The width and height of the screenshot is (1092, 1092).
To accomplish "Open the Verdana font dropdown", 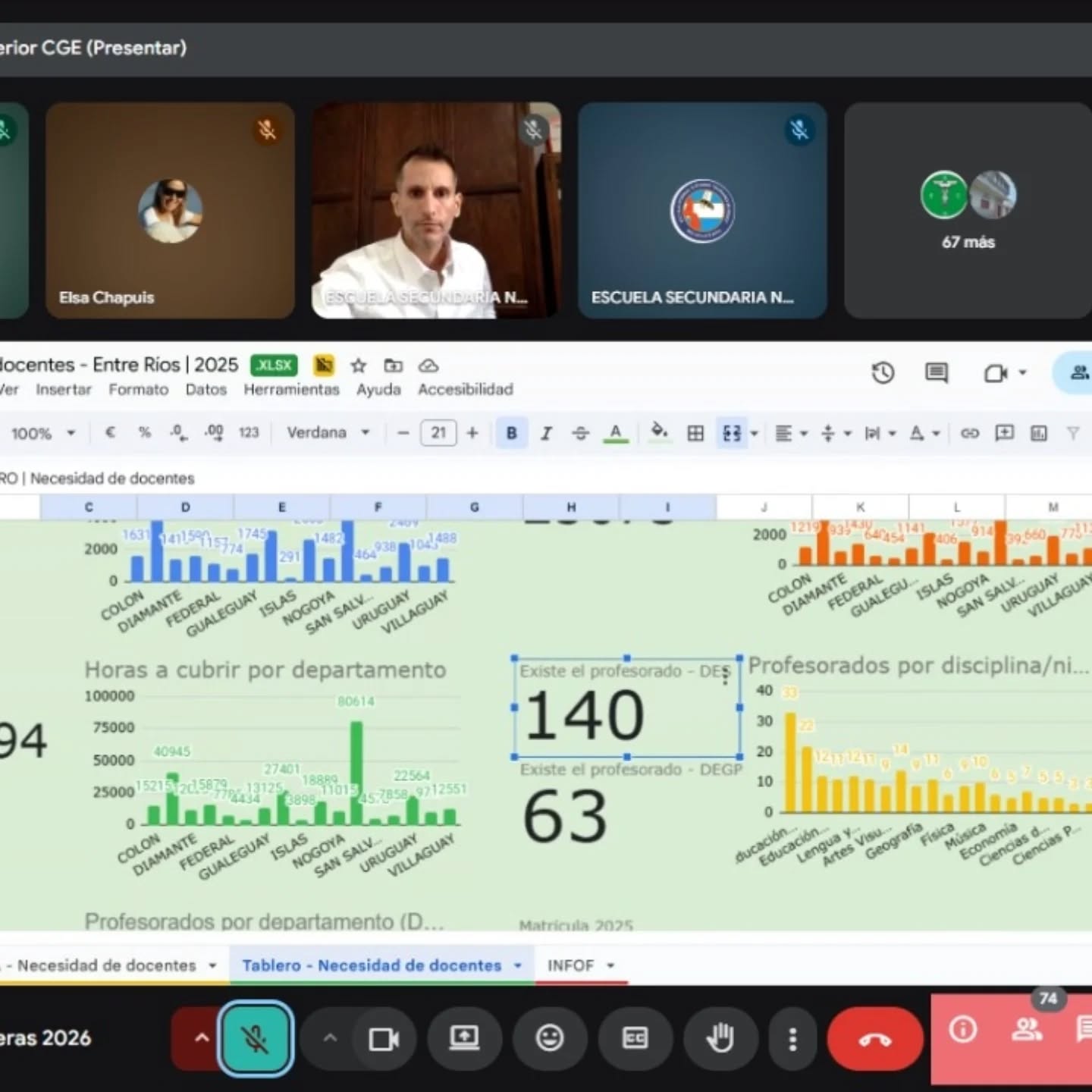I will 328,433.
